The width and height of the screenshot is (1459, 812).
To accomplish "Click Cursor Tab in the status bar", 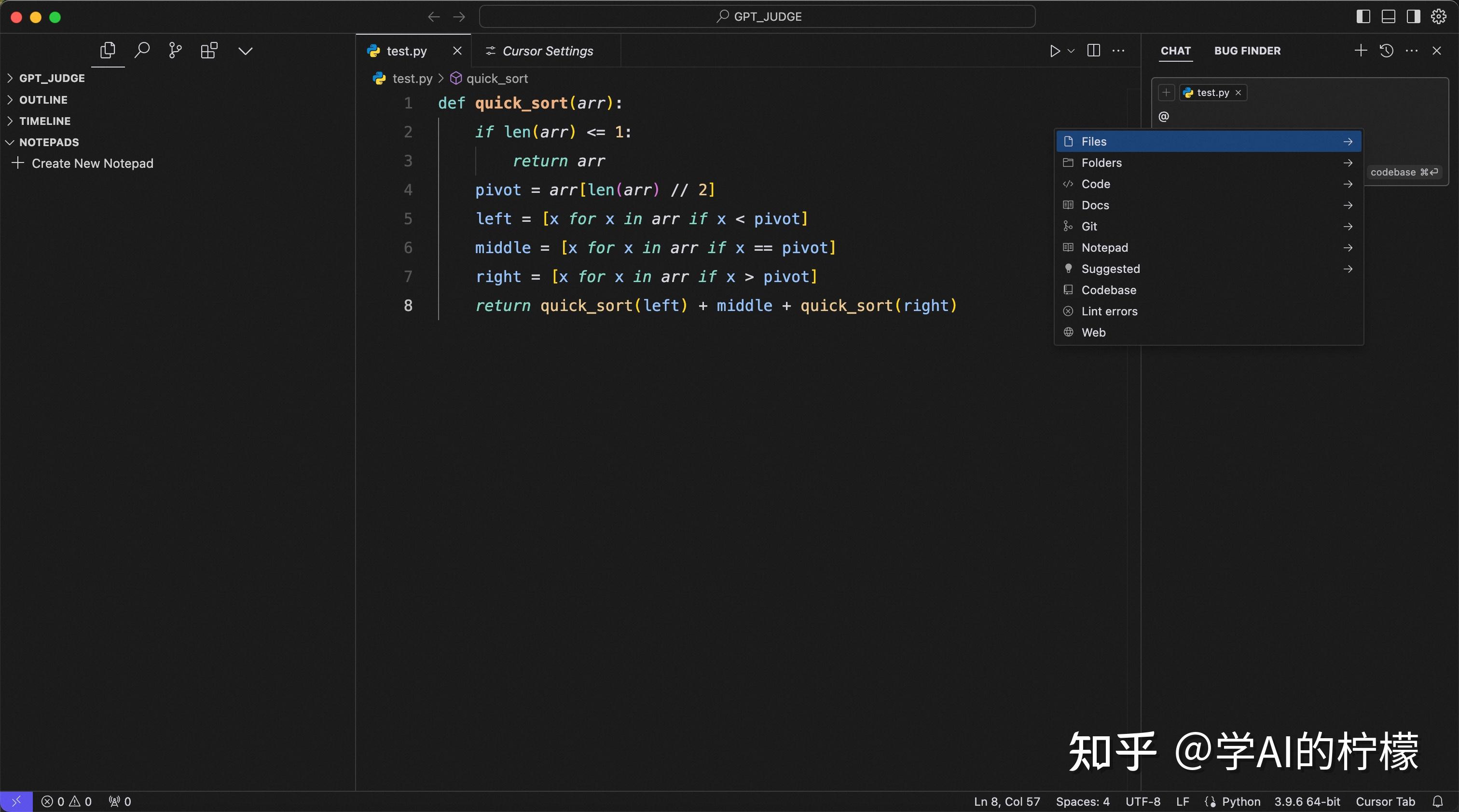I will [x=1385, y=801].
